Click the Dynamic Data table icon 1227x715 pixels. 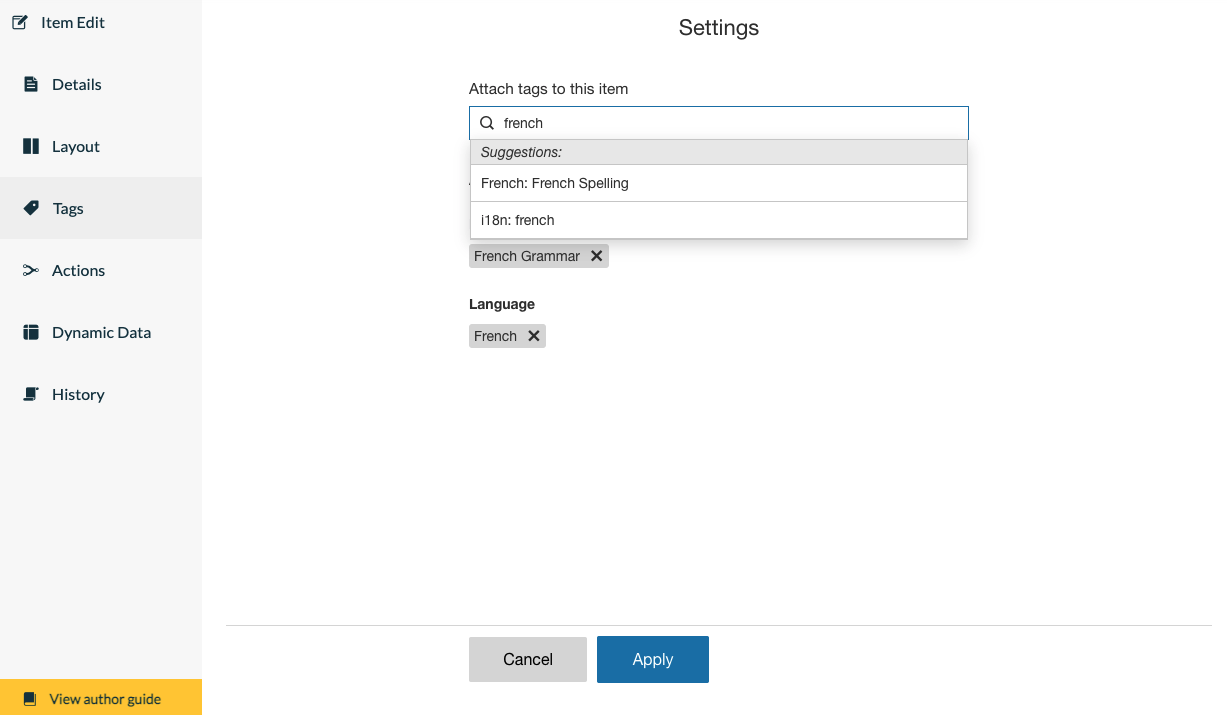pos(31,332)
